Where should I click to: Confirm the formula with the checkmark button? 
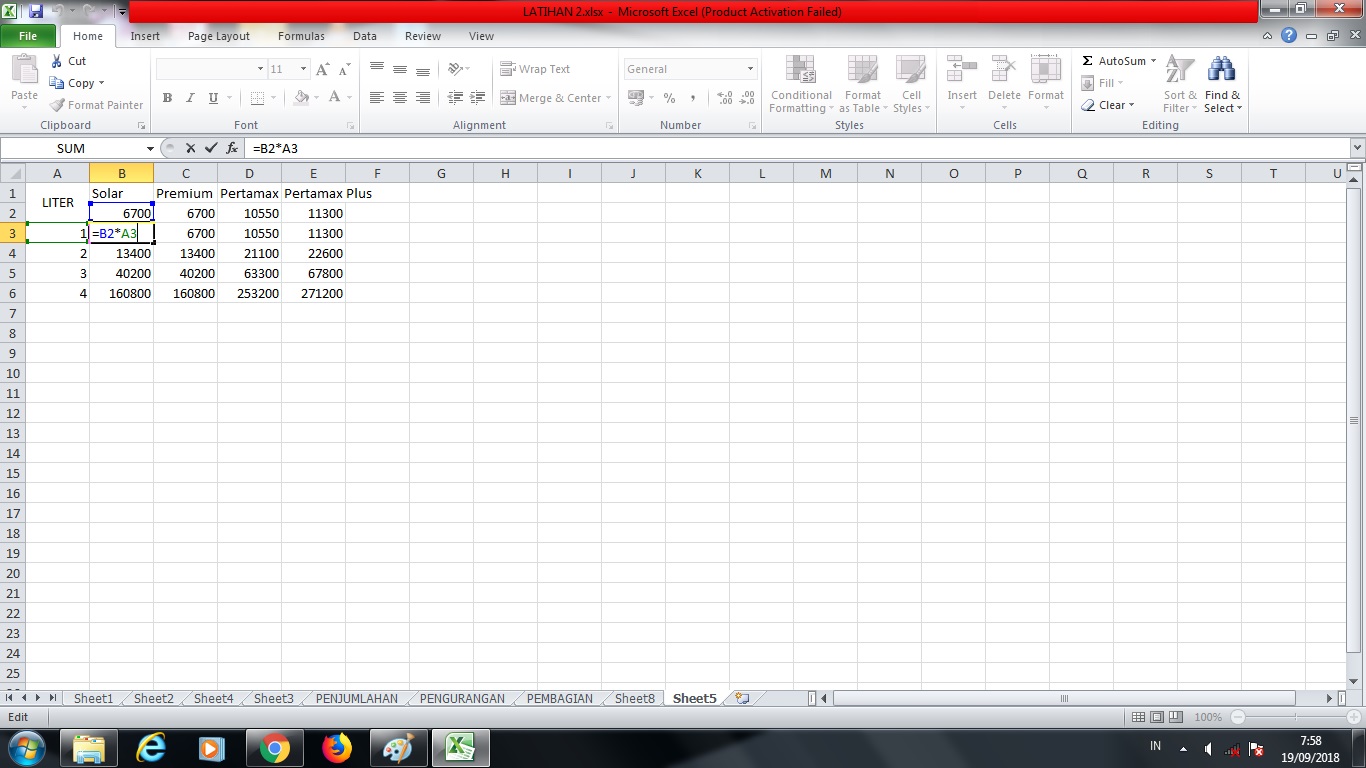tap(211, 147)
